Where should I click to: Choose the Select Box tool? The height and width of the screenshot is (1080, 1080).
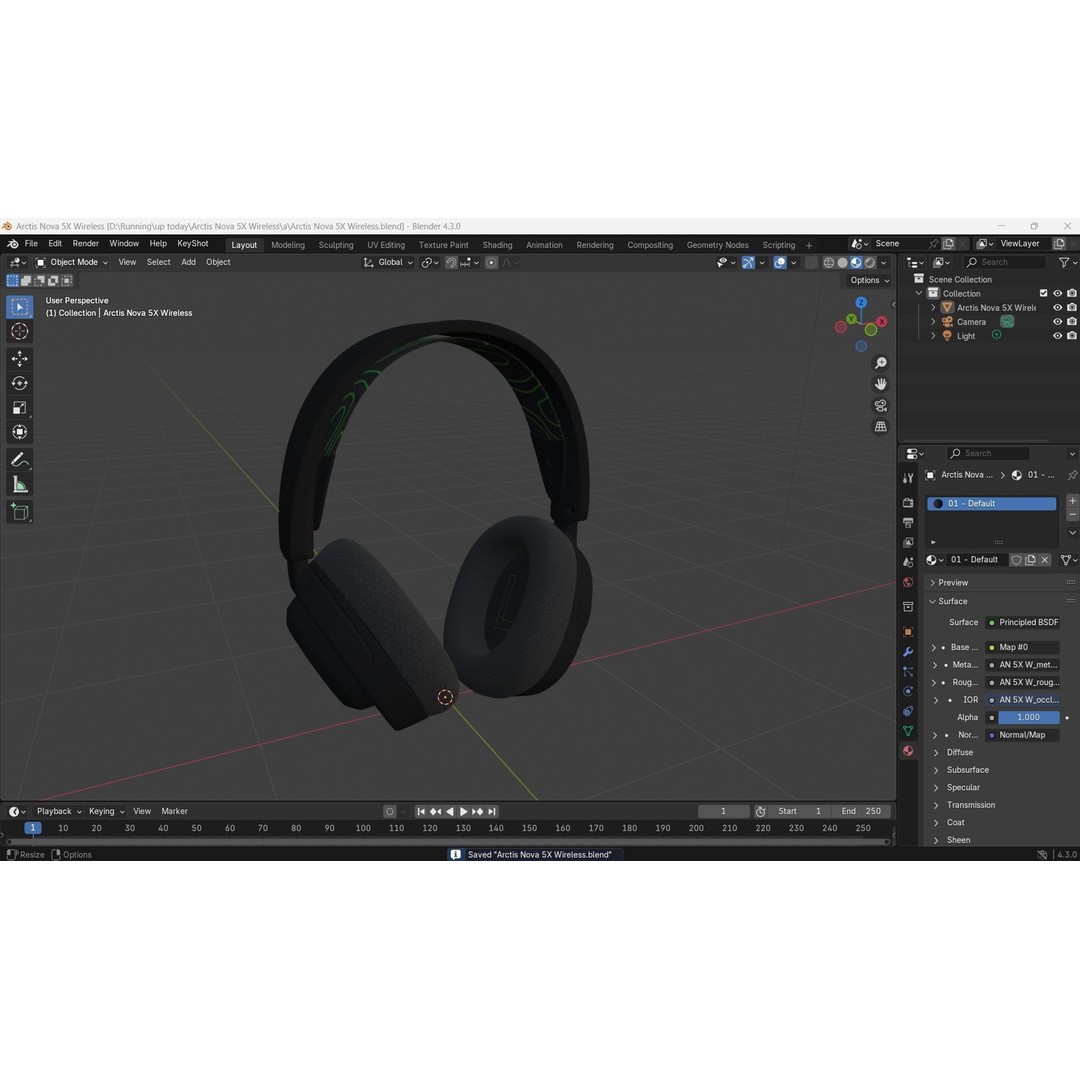pos(19,307)
